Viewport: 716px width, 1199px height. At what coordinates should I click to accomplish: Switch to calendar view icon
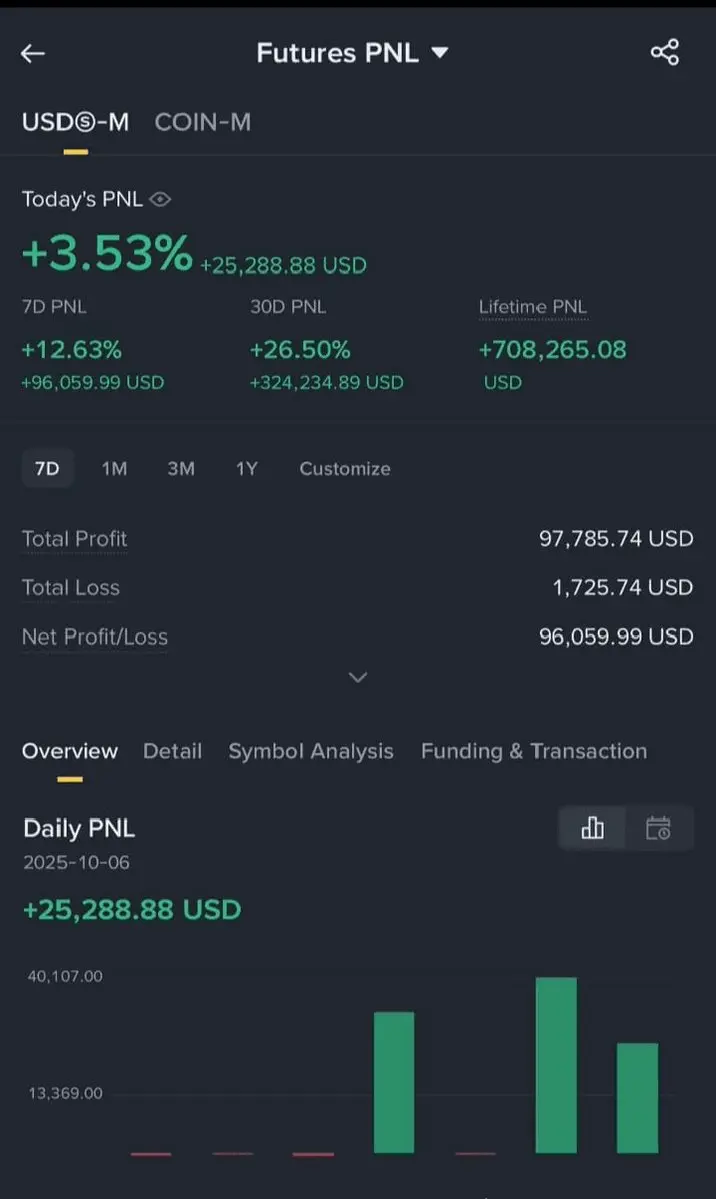click(x=658, y=828)
